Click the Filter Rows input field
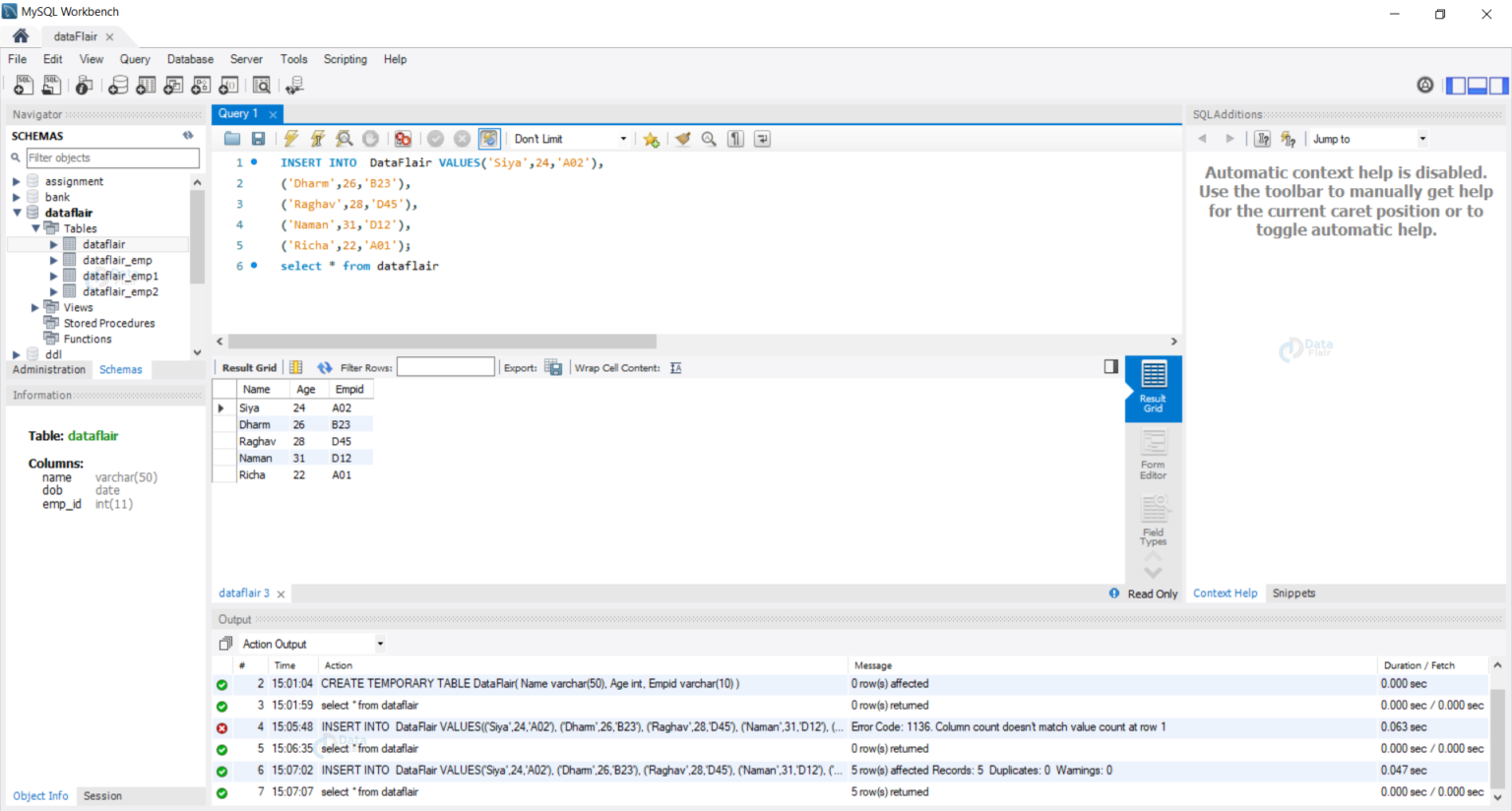 click(x=446, y=367)
